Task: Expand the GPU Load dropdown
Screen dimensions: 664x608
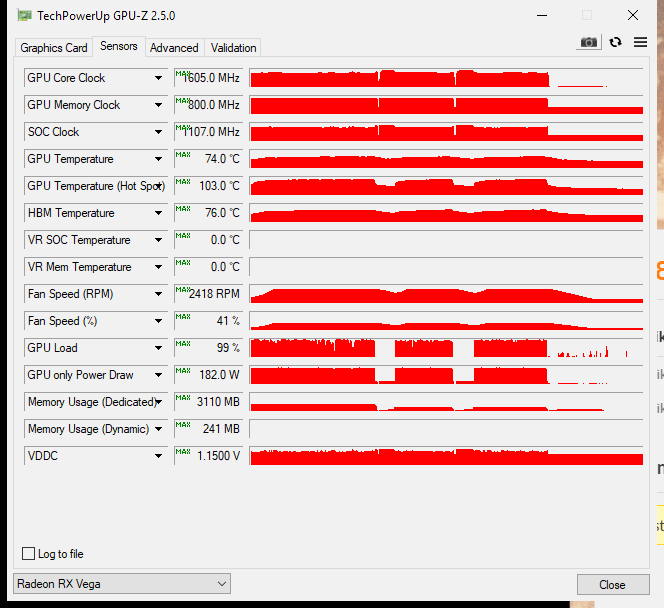Action: click(158, 348)
